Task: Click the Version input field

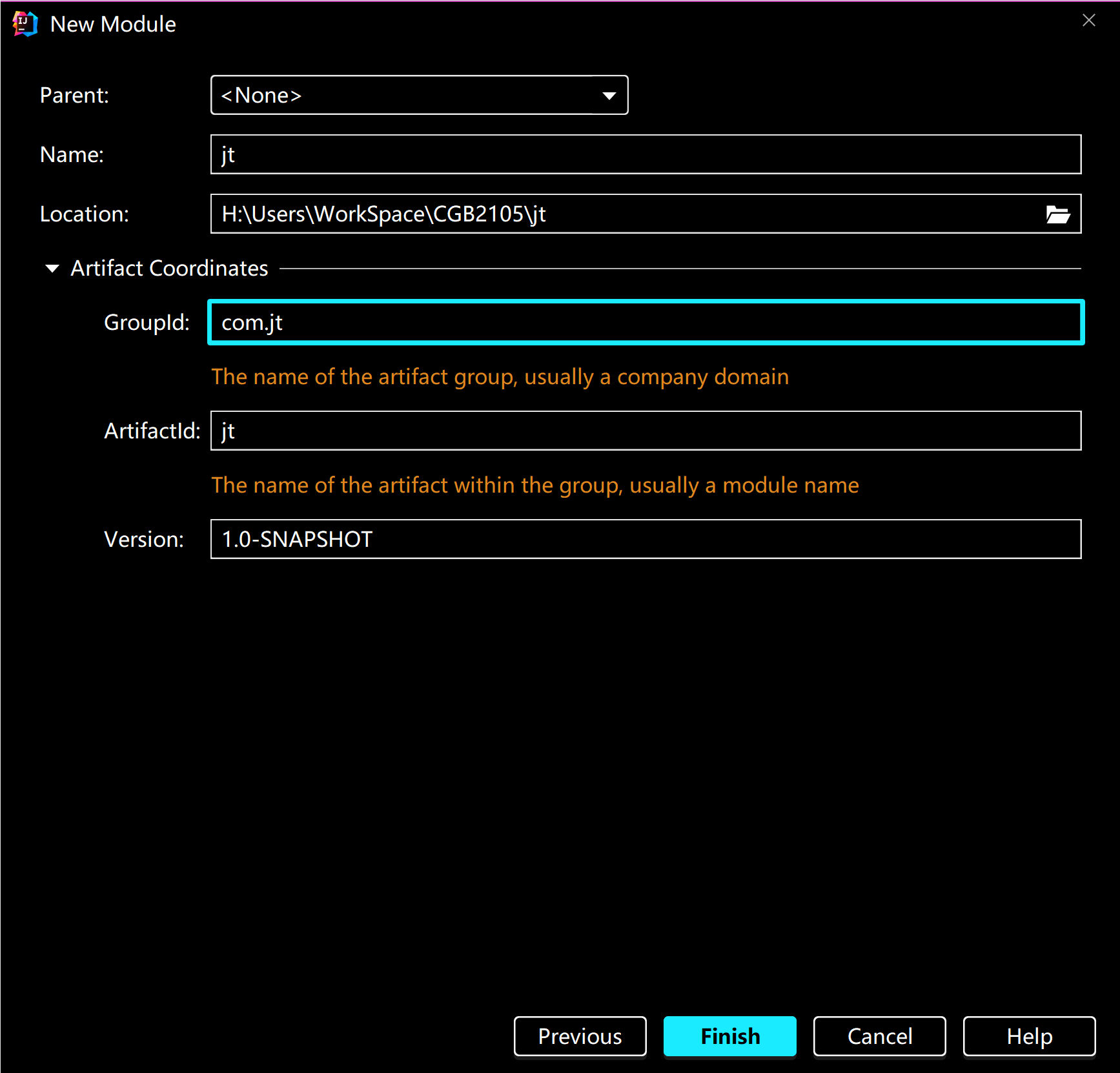Action: coord(646,539)
